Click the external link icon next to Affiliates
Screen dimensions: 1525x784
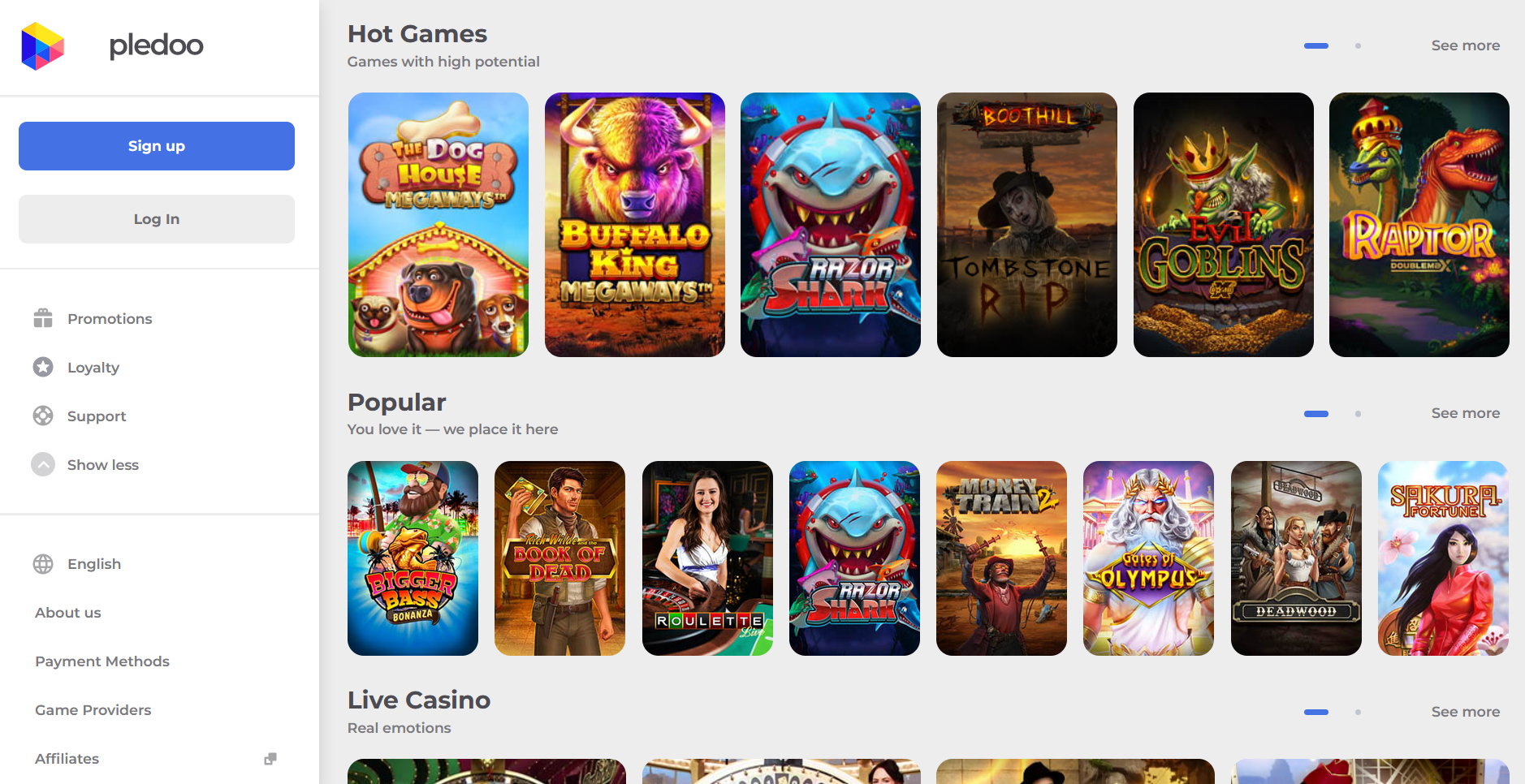click(270, 759)
